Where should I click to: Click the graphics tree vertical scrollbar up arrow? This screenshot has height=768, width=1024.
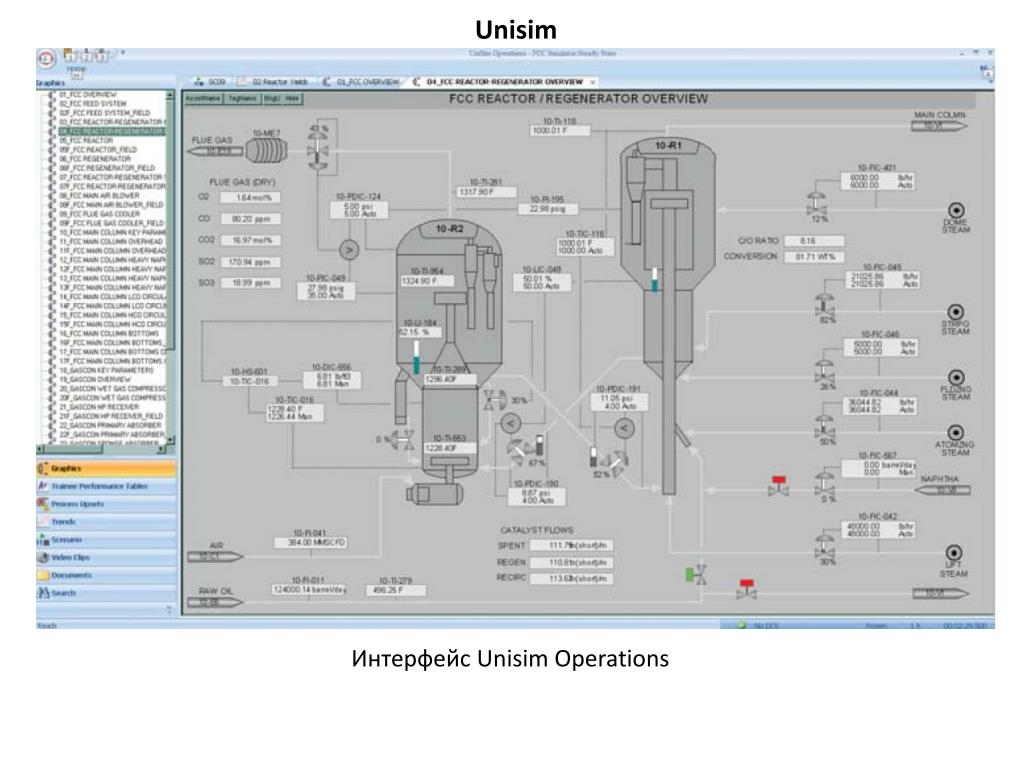[x=170, y=95]
